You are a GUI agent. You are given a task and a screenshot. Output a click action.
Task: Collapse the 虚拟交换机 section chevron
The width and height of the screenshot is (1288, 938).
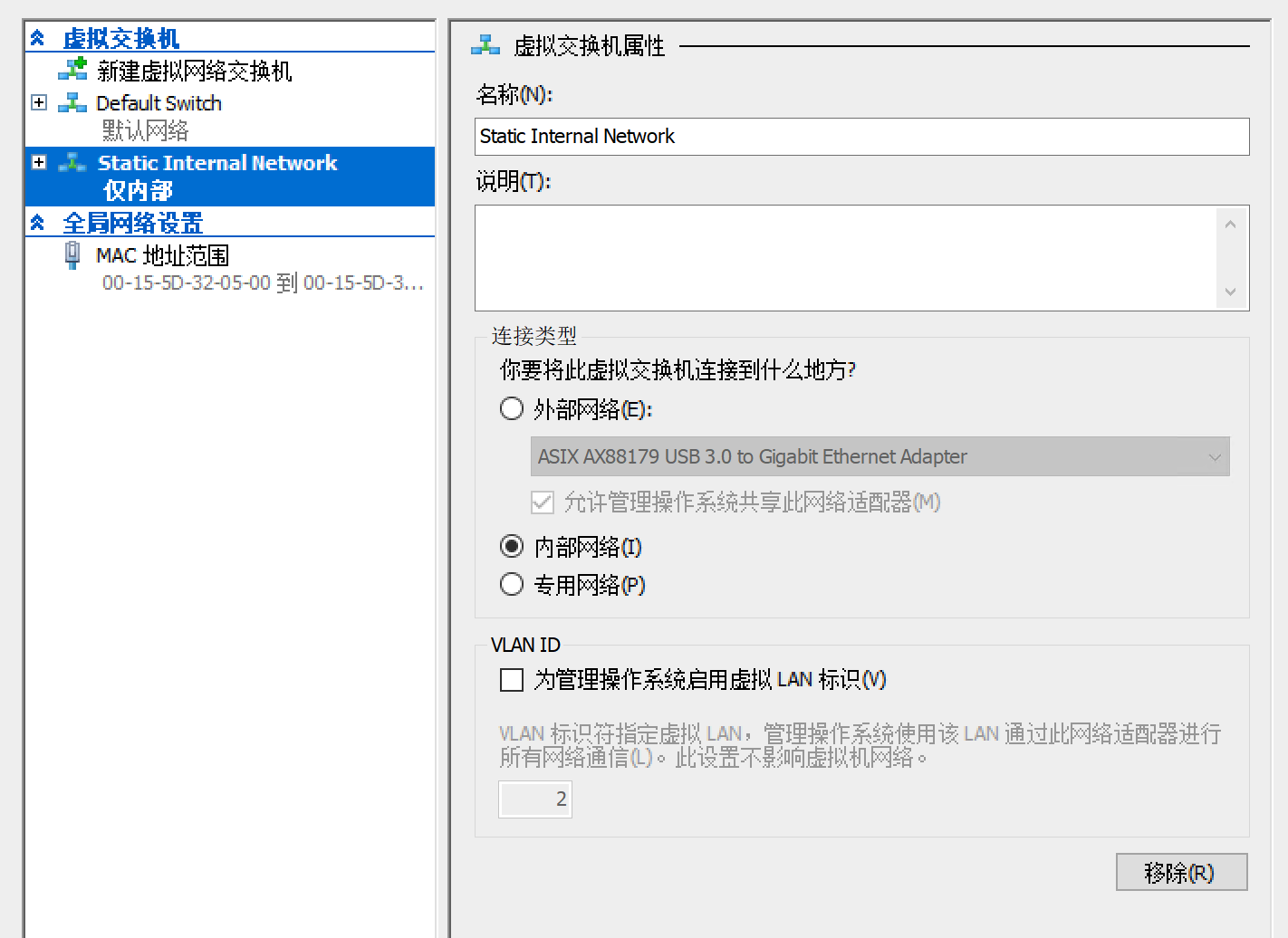click(37, 38)
